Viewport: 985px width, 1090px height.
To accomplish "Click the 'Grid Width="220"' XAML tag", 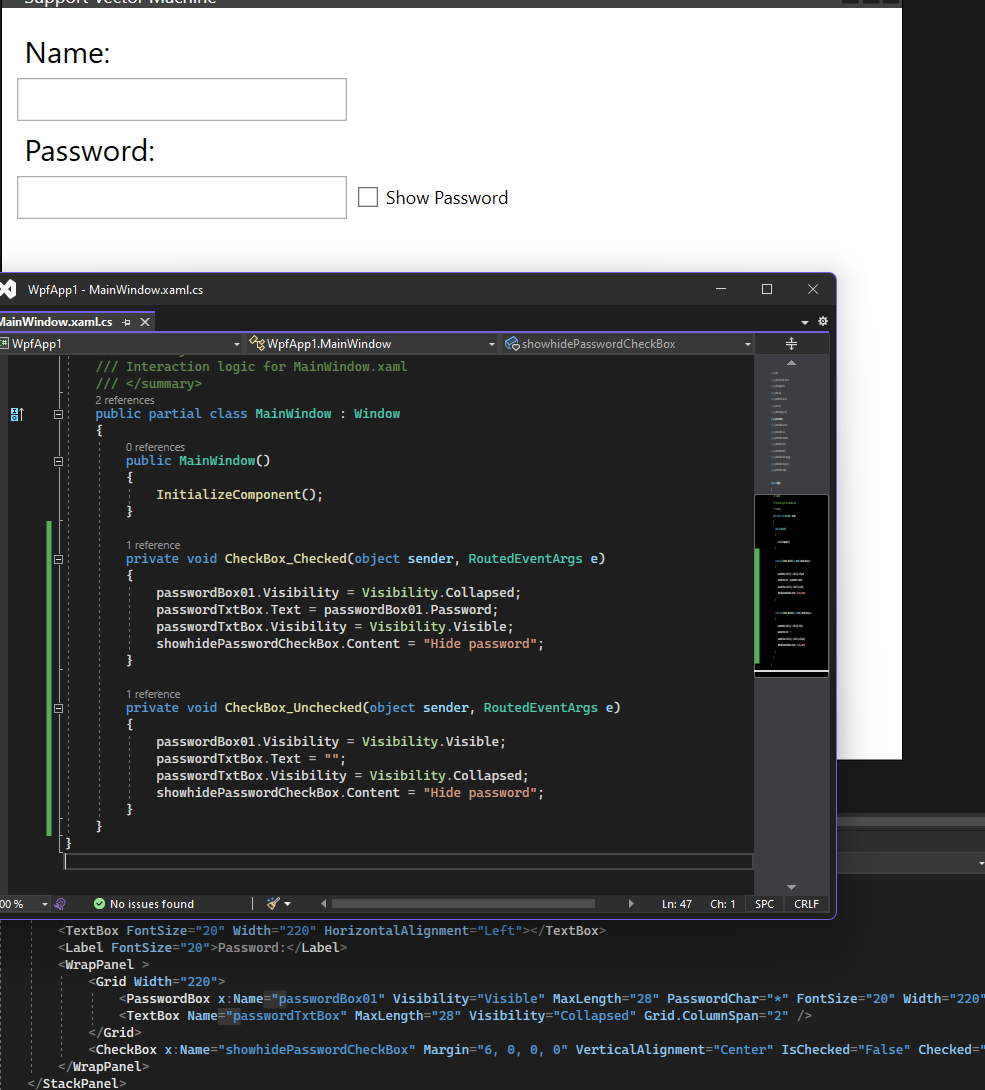I will 157,982.
